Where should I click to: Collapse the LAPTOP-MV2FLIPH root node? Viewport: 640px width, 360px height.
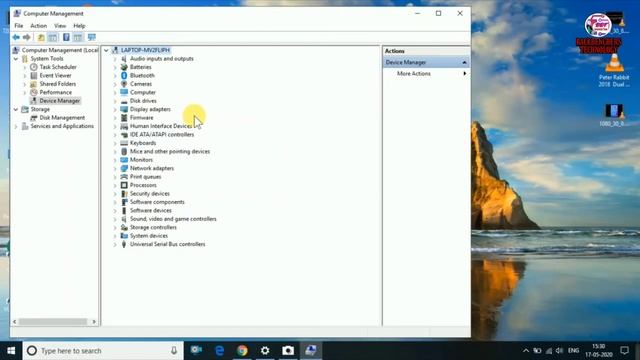click(106, 50)
